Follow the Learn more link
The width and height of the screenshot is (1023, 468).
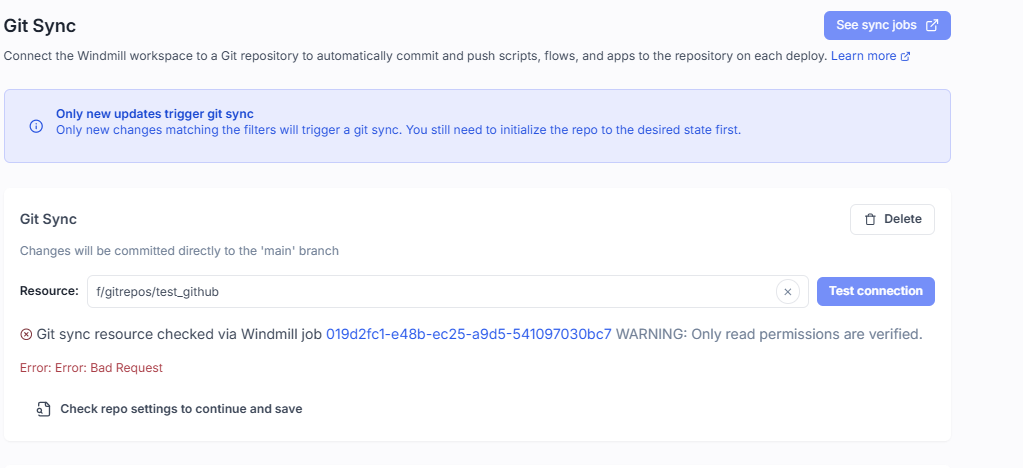(863, 56)
